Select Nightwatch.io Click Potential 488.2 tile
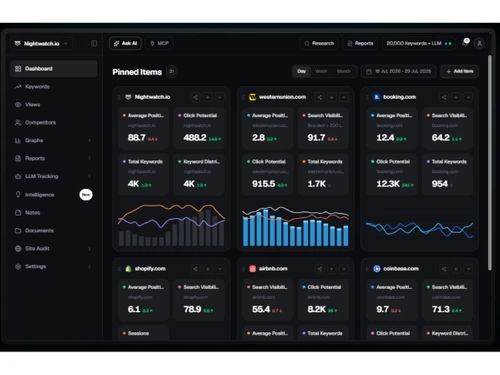The image size is (500, 375). coord(199,128)
